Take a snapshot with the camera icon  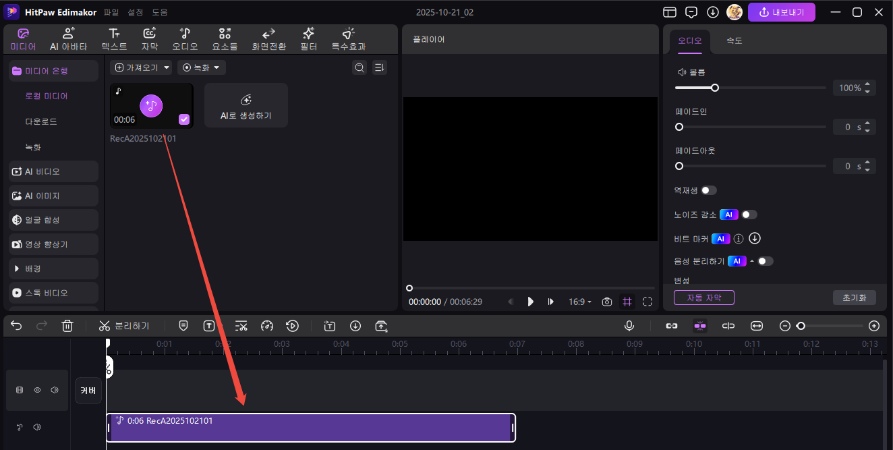(x=605, y=301)
